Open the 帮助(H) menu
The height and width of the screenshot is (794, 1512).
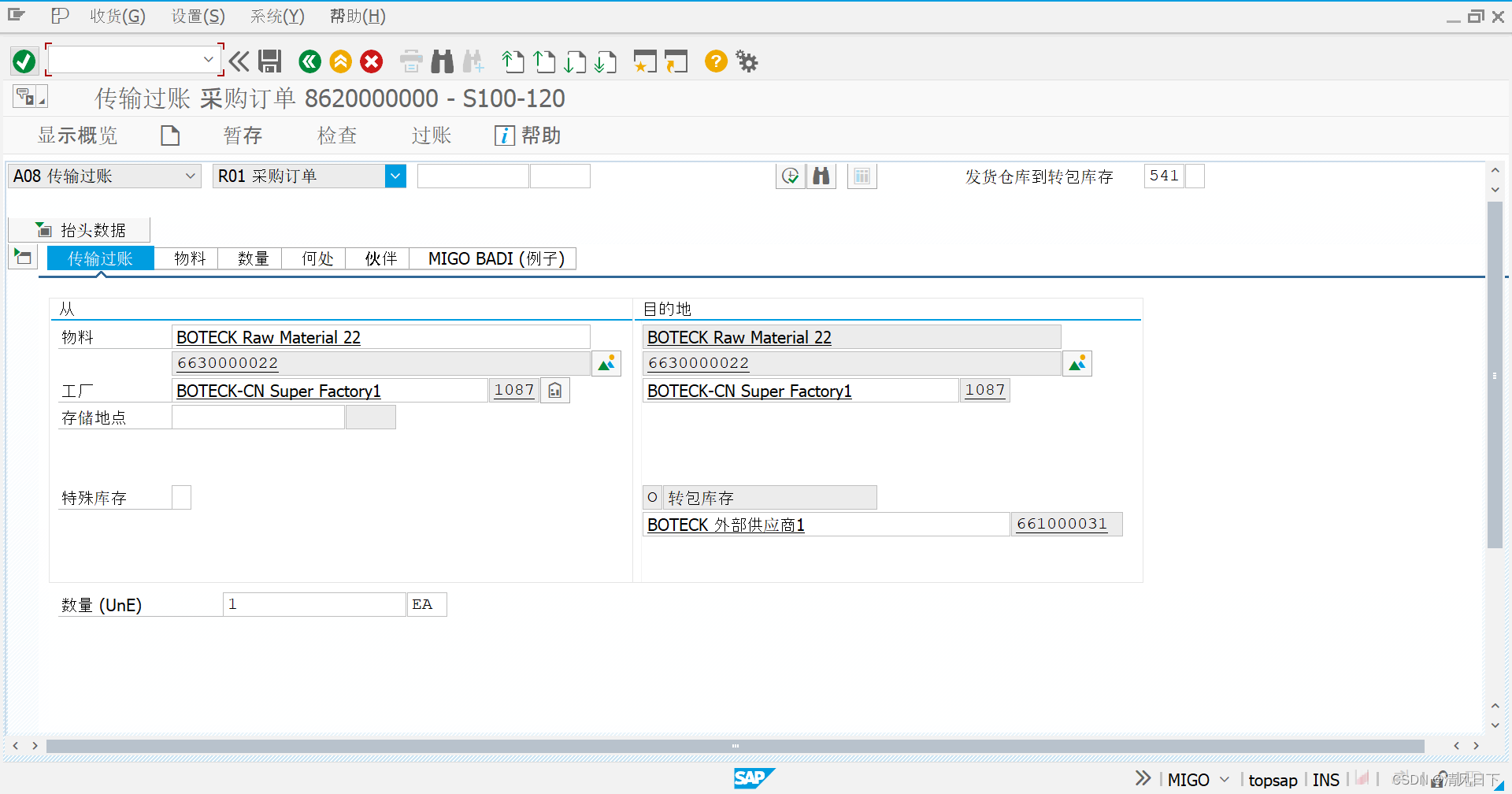(358, 16)
